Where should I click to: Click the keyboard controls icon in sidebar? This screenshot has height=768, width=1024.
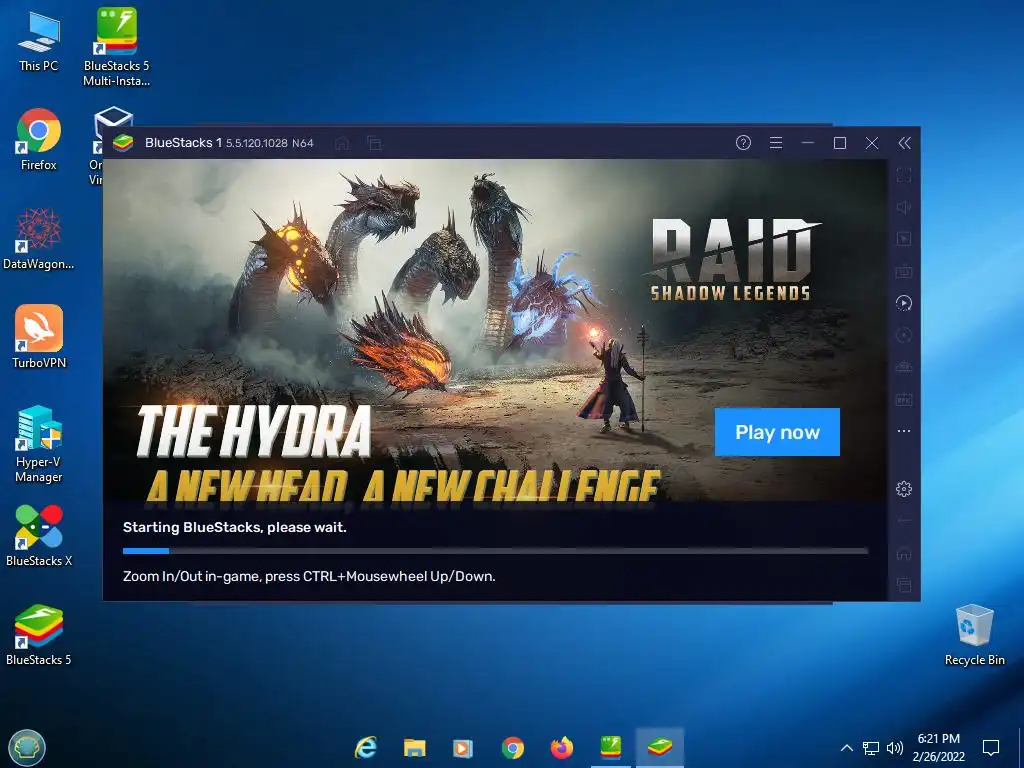point(904,271)
